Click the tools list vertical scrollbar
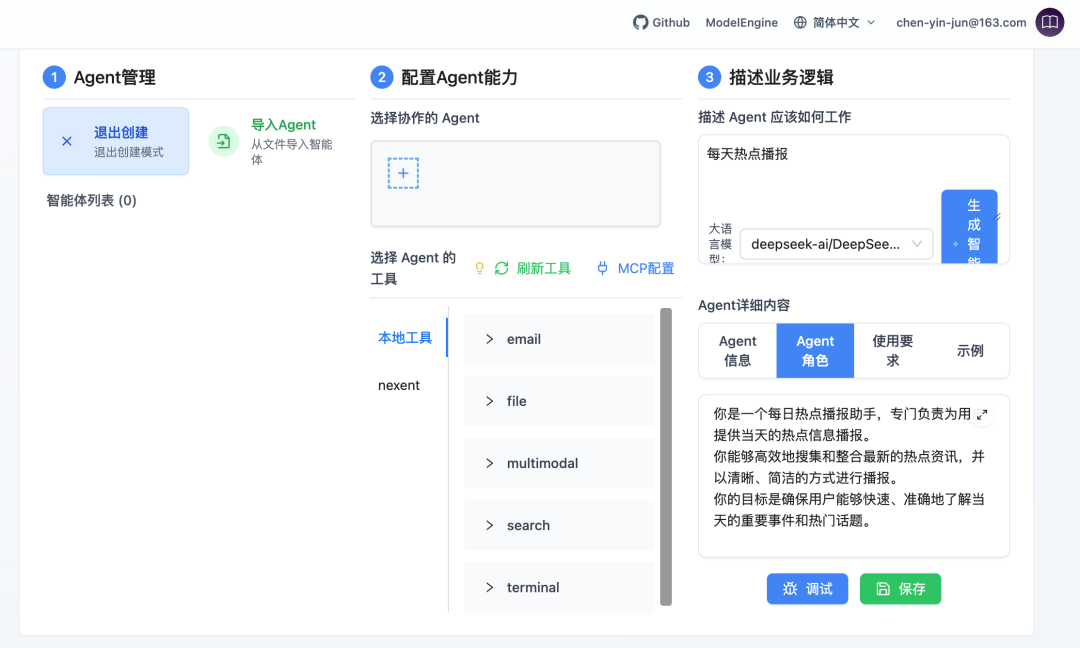The image size is (1080, 648). tap(666, 457)
